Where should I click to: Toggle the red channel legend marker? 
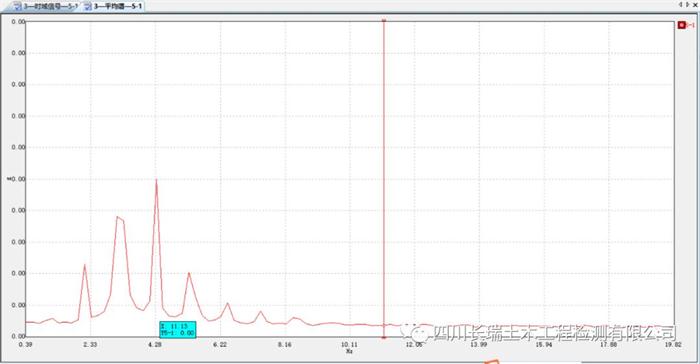pos(682,25)
